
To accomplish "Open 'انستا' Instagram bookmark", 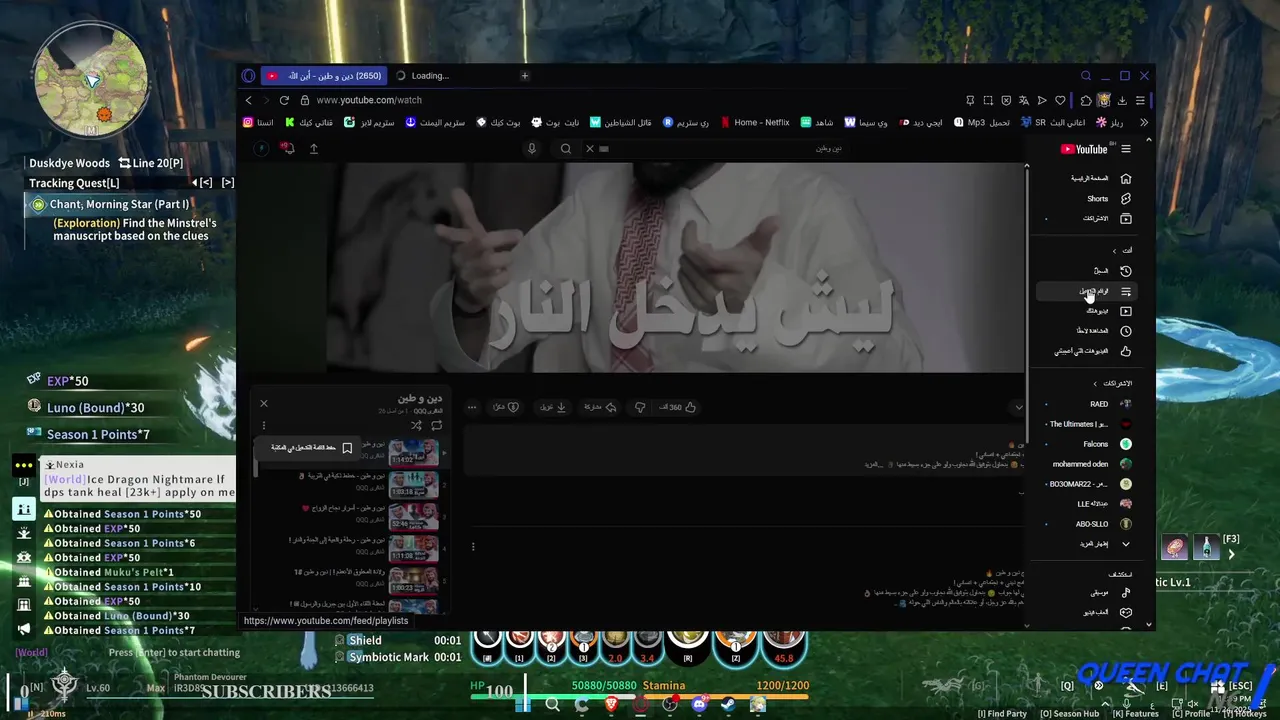I will (258, 122).
